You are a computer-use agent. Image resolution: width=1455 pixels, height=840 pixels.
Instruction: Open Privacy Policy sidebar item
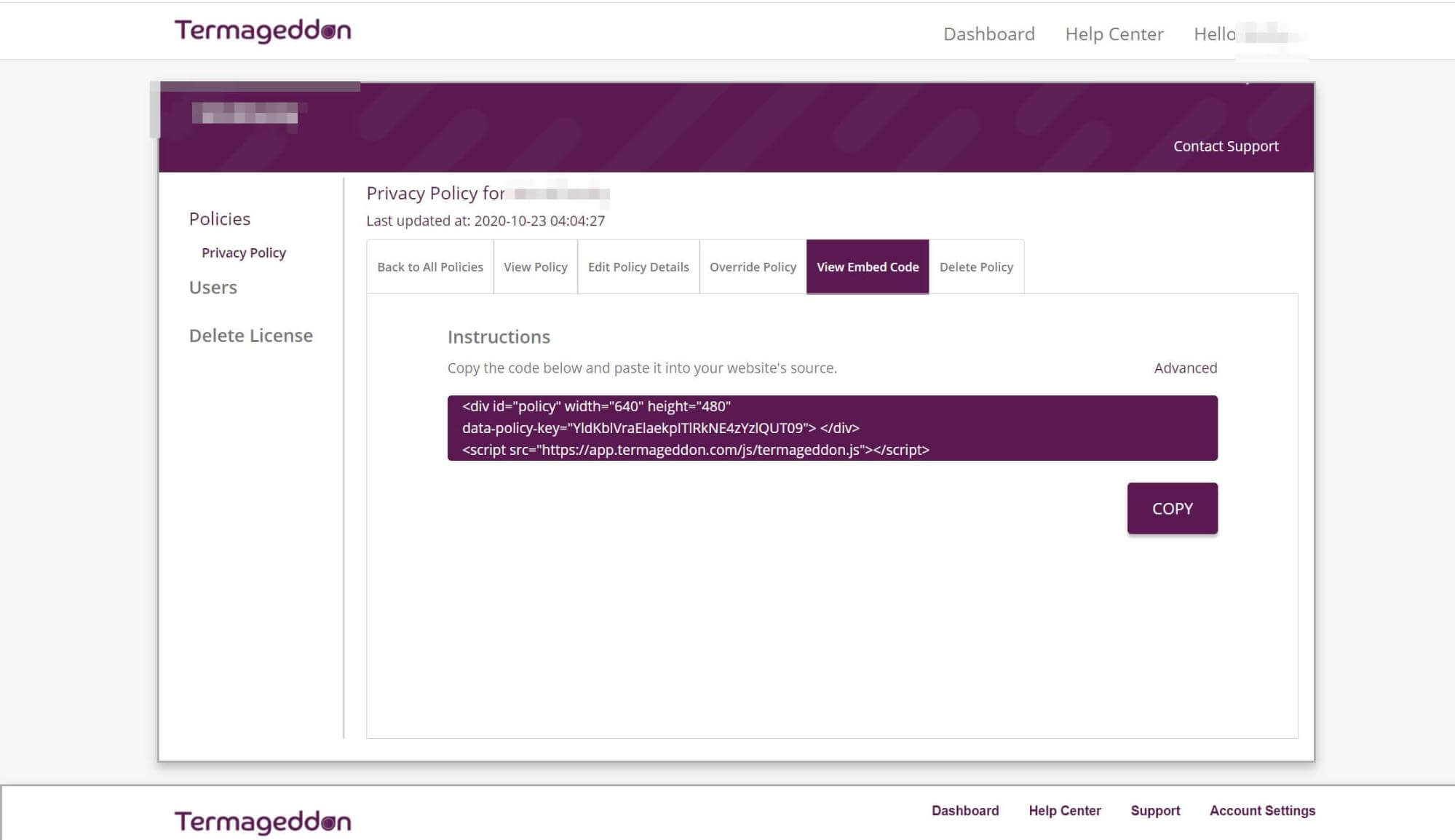coord(244,253)
